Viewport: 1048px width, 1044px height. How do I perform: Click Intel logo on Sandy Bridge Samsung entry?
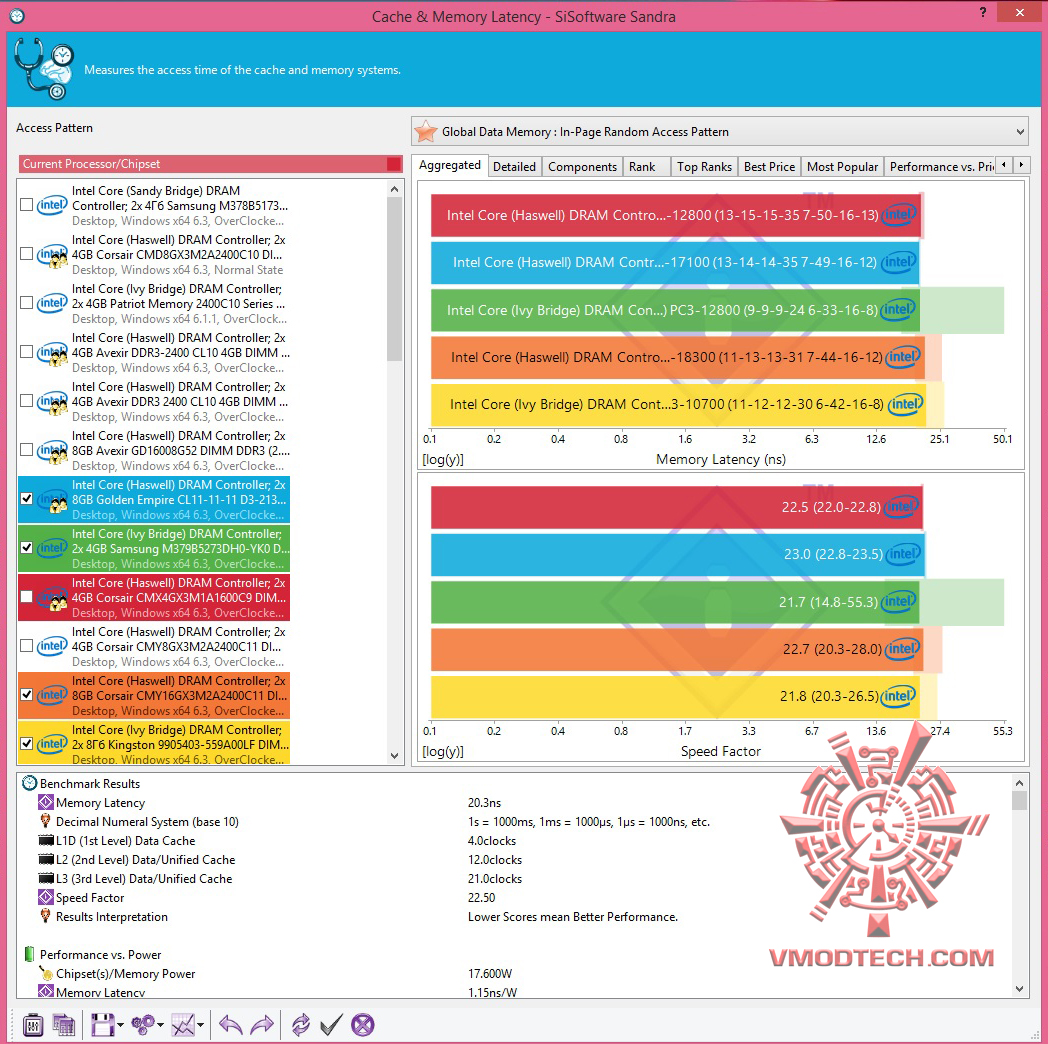pos(51,205)
